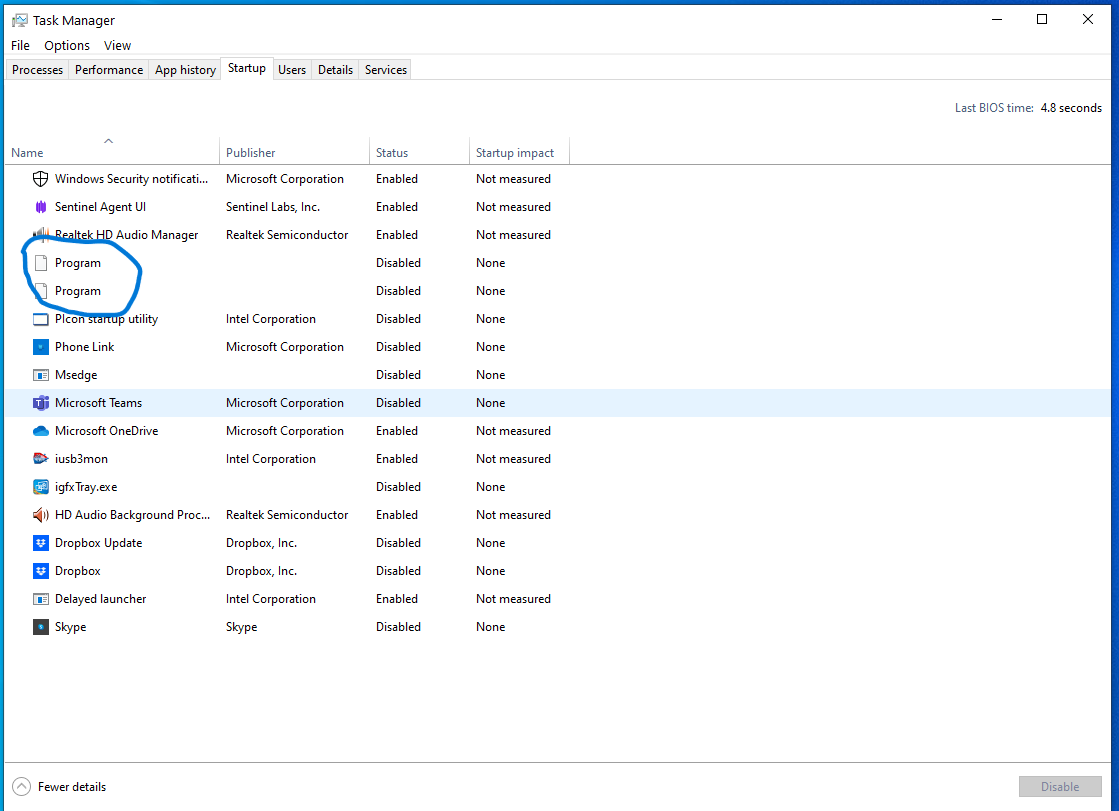The height and width of the screenshot is (811, 1119).
Task: Click Skype publisher cell
Action: [x=241, y=627]
